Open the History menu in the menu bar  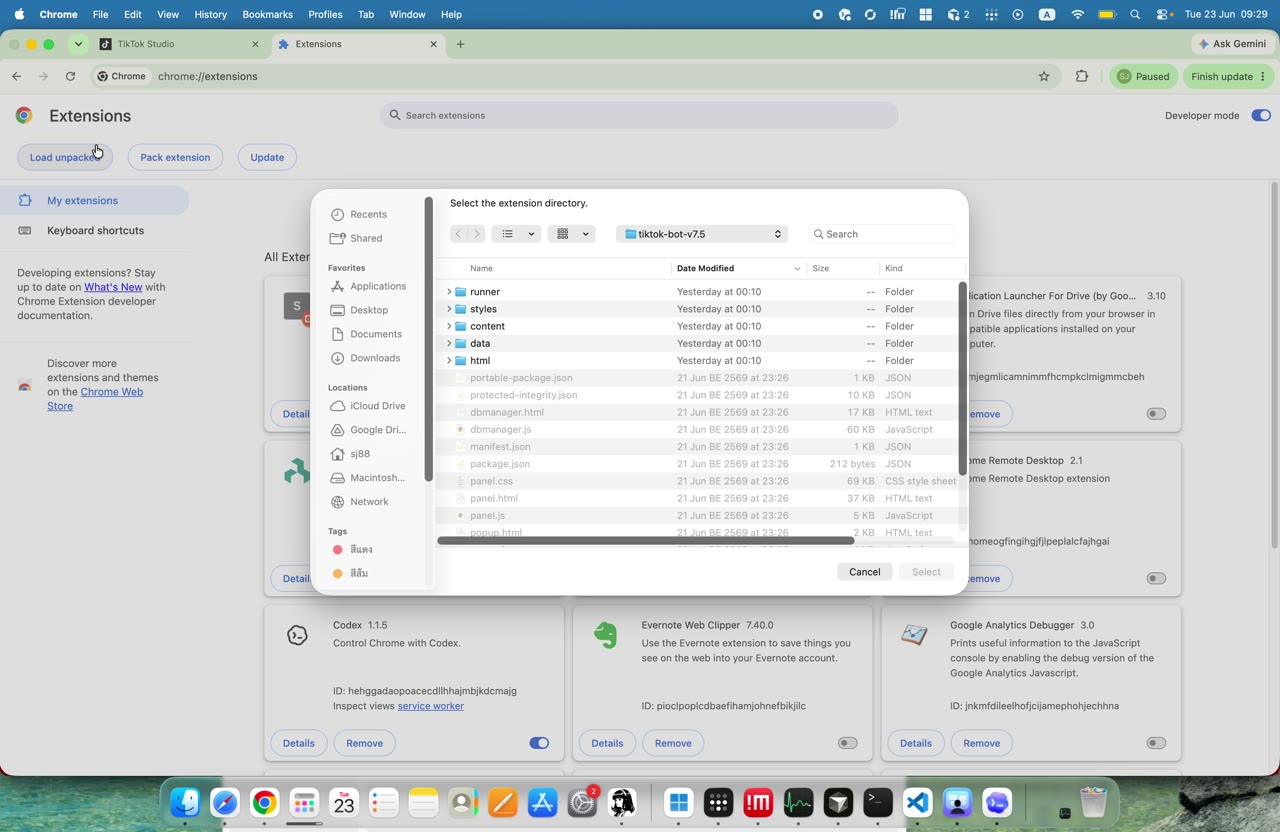coord(210,14)
